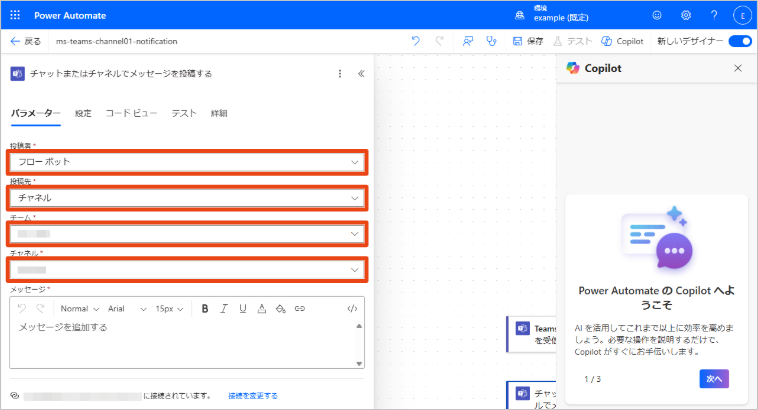758x410 pixels.
Task: Close the Copilot panel
Action: (738, 68)
